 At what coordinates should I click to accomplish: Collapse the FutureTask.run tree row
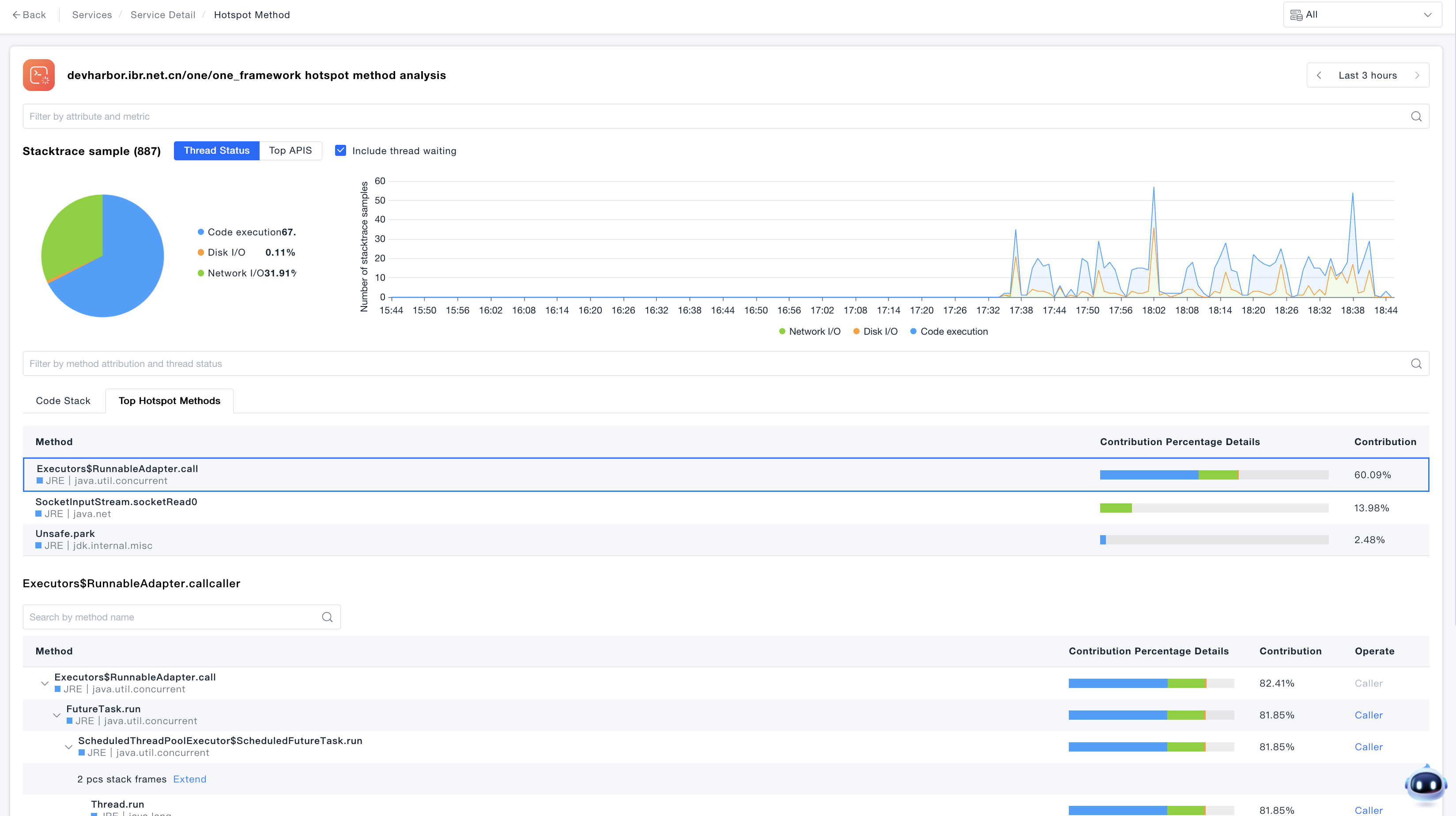57,715
